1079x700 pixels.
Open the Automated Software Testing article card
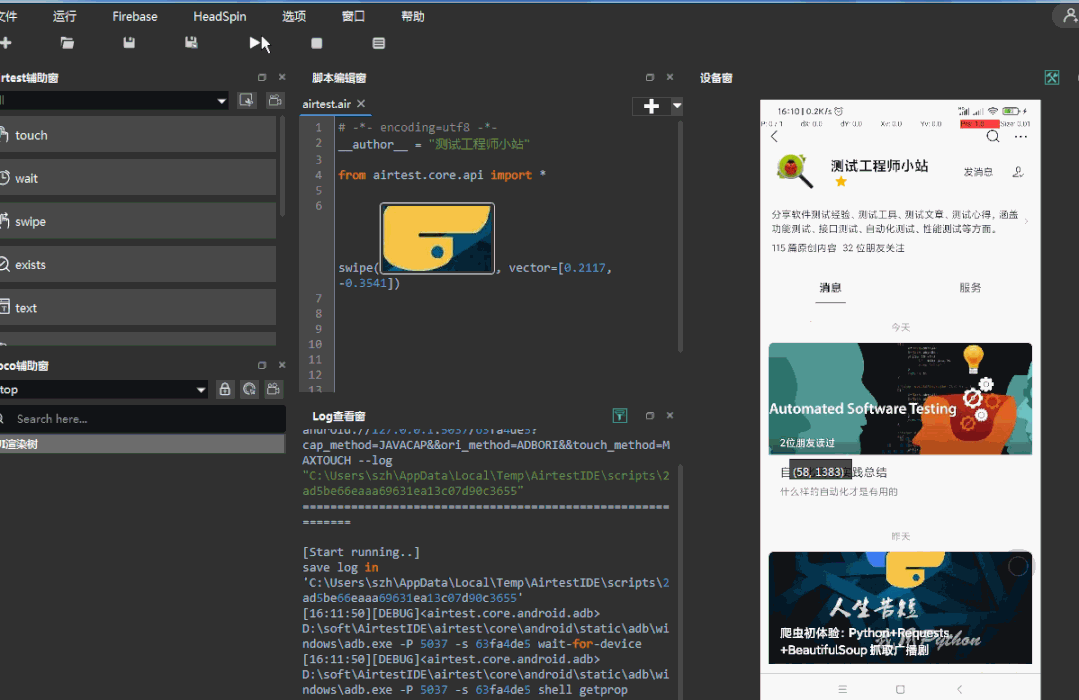[x=900, y=399]
